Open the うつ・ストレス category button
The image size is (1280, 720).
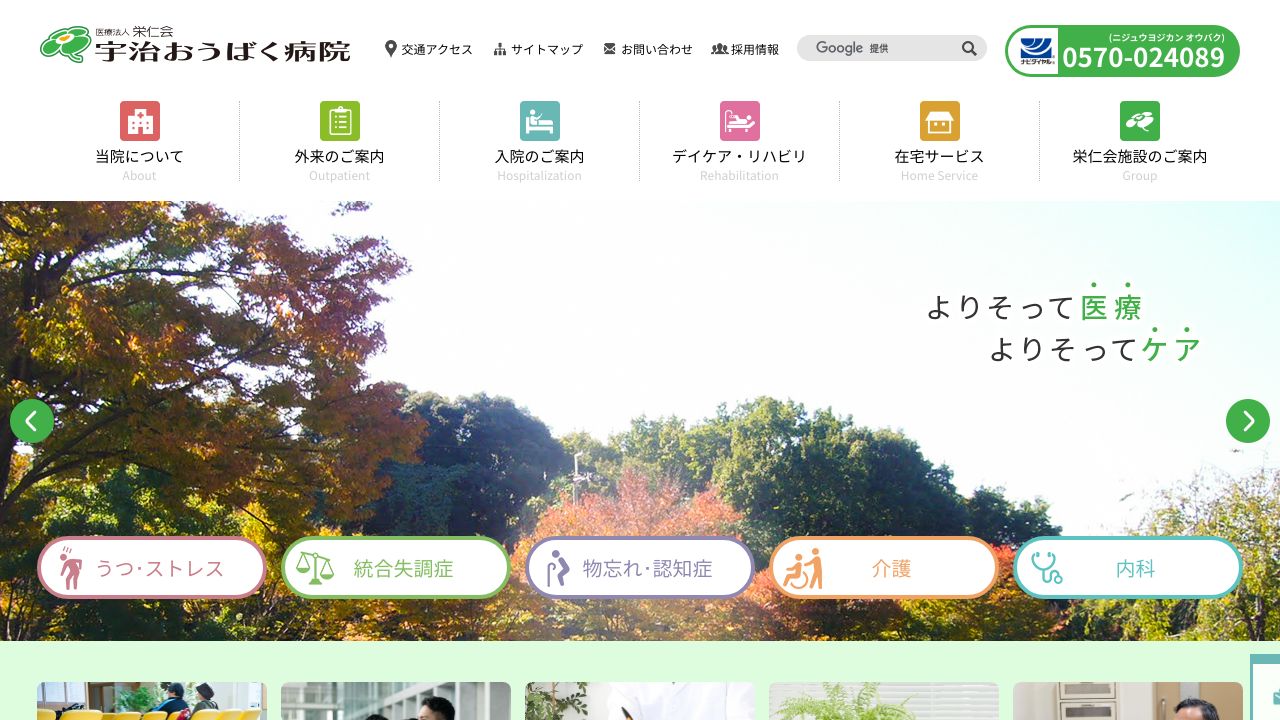point(151,567)
